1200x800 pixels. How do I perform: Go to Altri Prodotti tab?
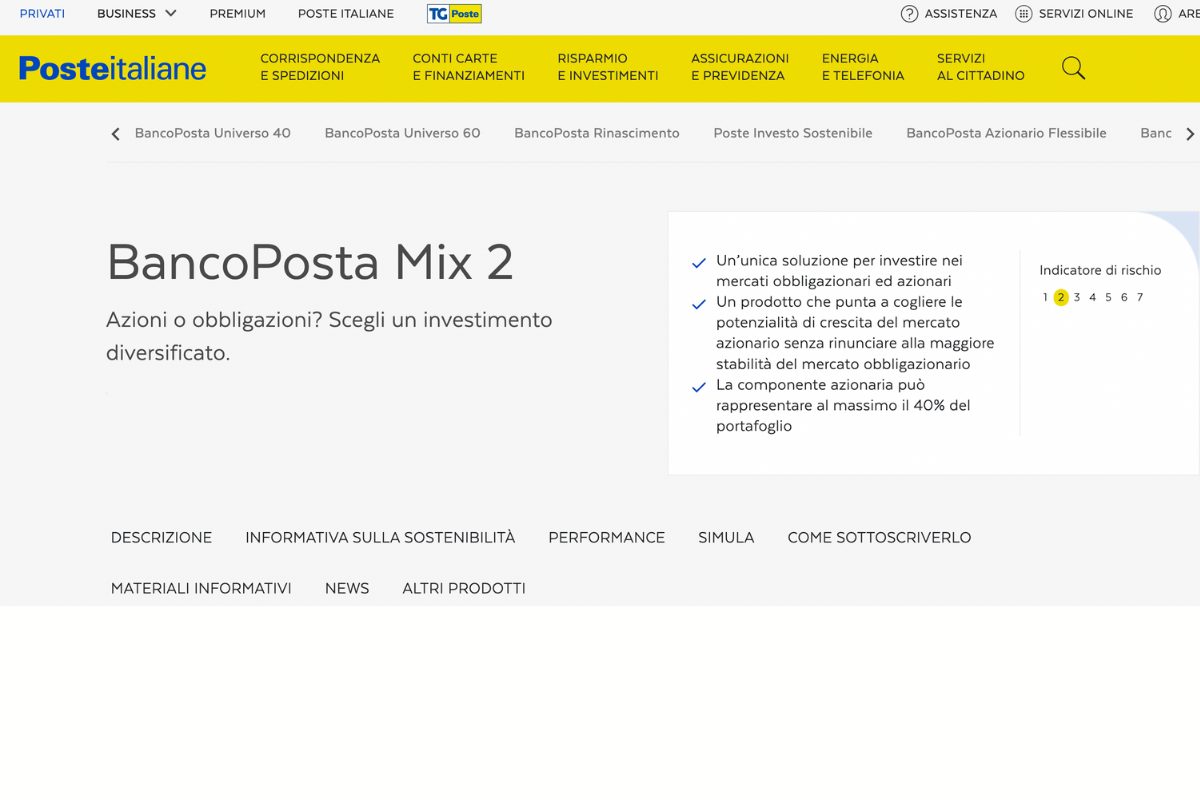tap(464, 589)
